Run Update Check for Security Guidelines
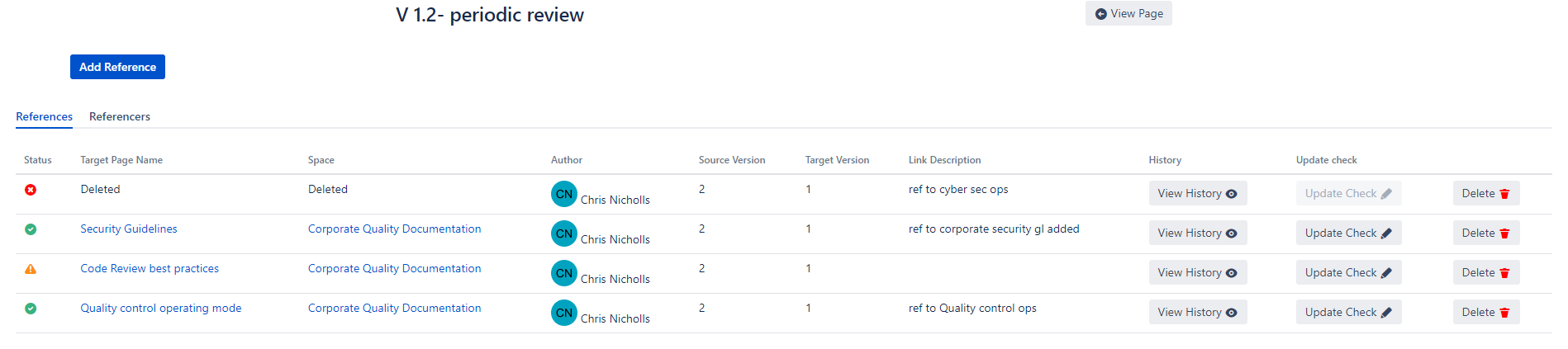Screen dimensions: 1568x349 click(1348, 233)
